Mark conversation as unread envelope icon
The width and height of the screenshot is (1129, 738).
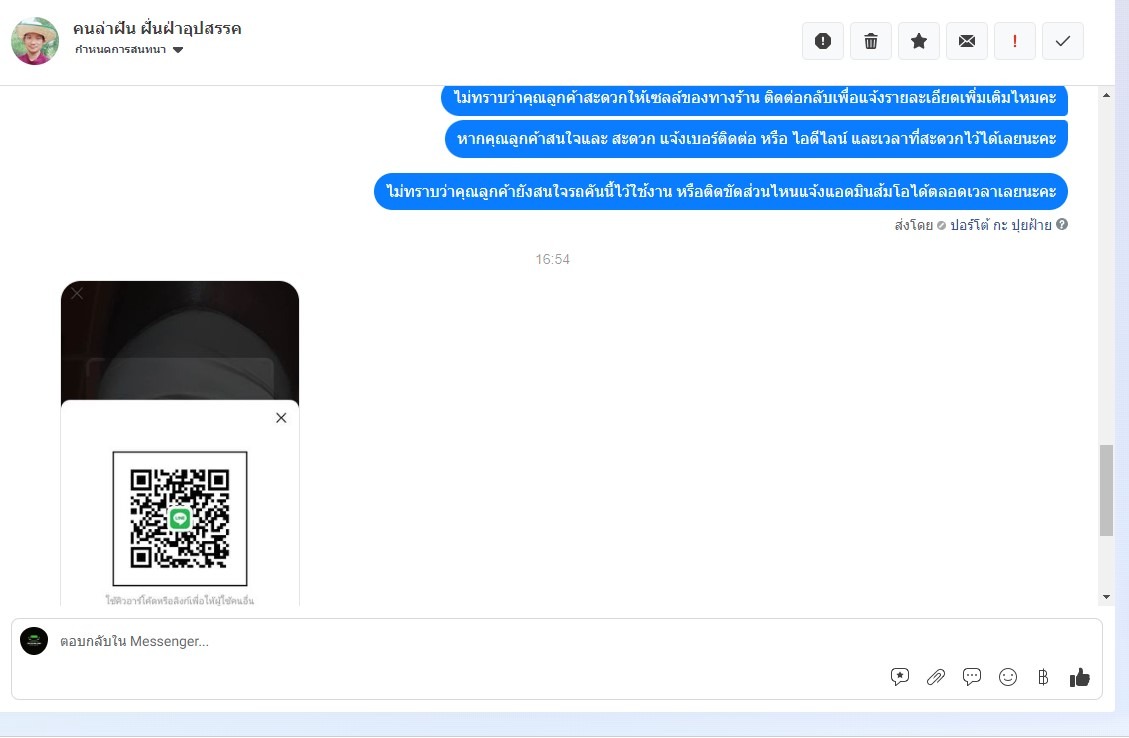[x=966, y=41]
